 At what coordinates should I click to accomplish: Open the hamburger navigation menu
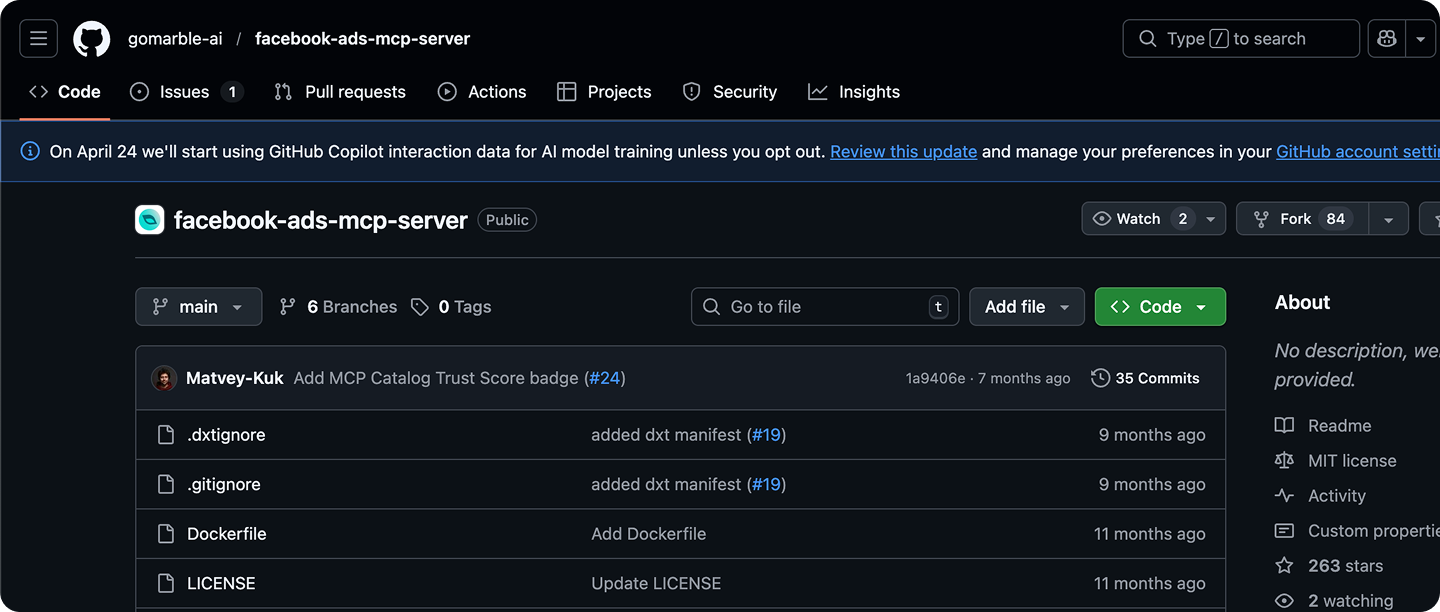(x=39, y=39)
